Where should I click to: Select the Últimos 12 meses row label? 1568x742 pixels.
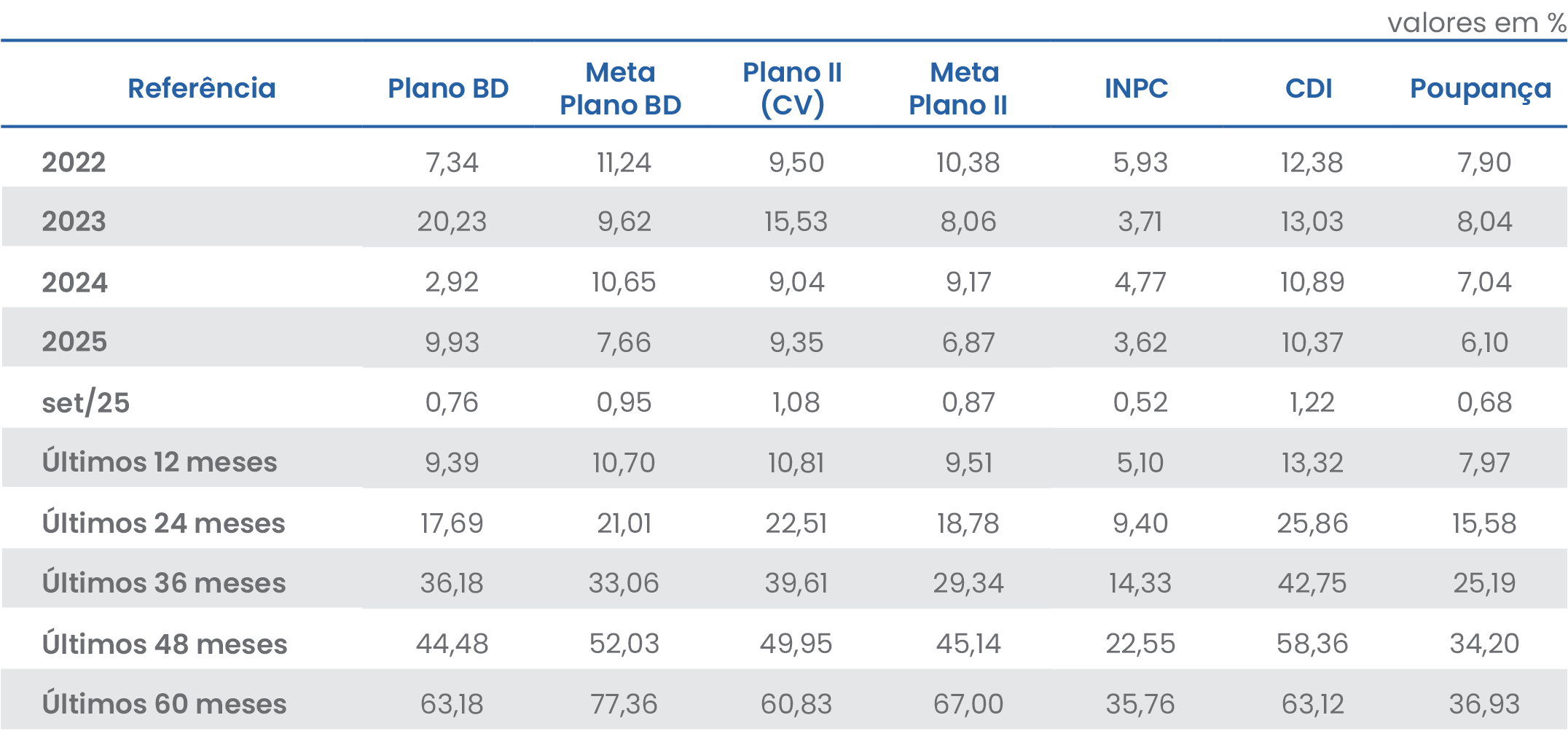click(160, 462)
